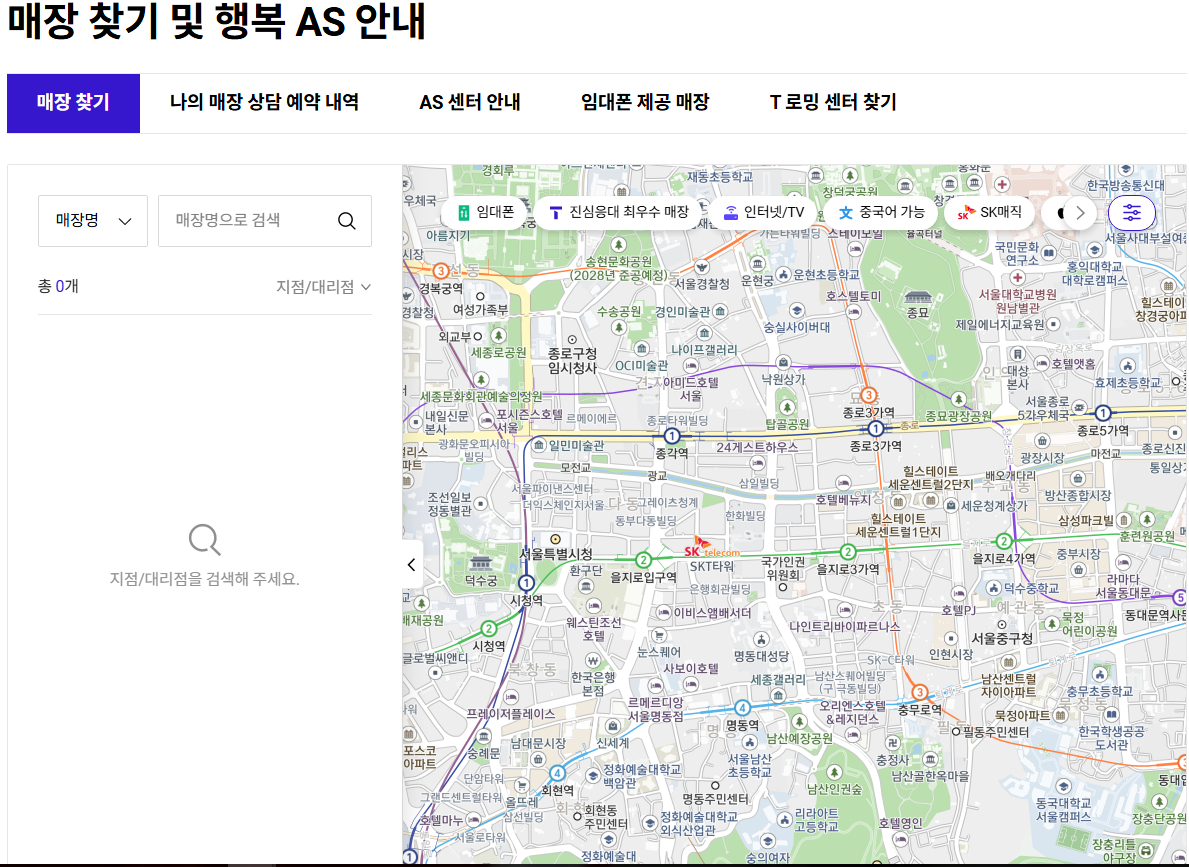The width and height of the screenshot is (1189, 867).
Task: Click the search magnifier icon in store field
Action: (347, 221)
